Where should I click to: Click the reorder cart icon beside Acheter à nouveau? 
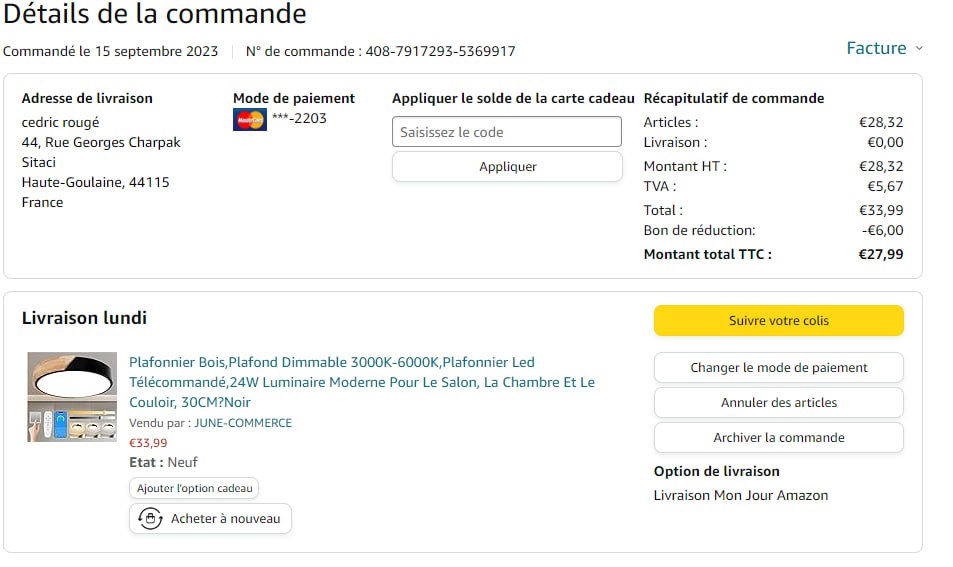coord(150,519)
